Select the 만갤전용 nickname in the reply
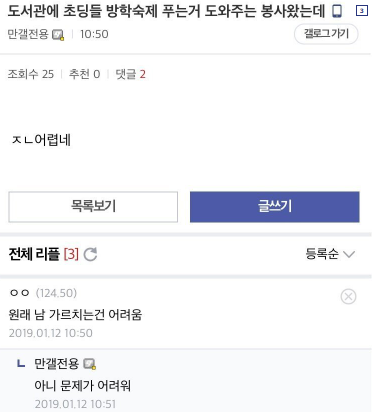This screenshot has width=377, height=412. pyautogui.click(x=56, y=364)
